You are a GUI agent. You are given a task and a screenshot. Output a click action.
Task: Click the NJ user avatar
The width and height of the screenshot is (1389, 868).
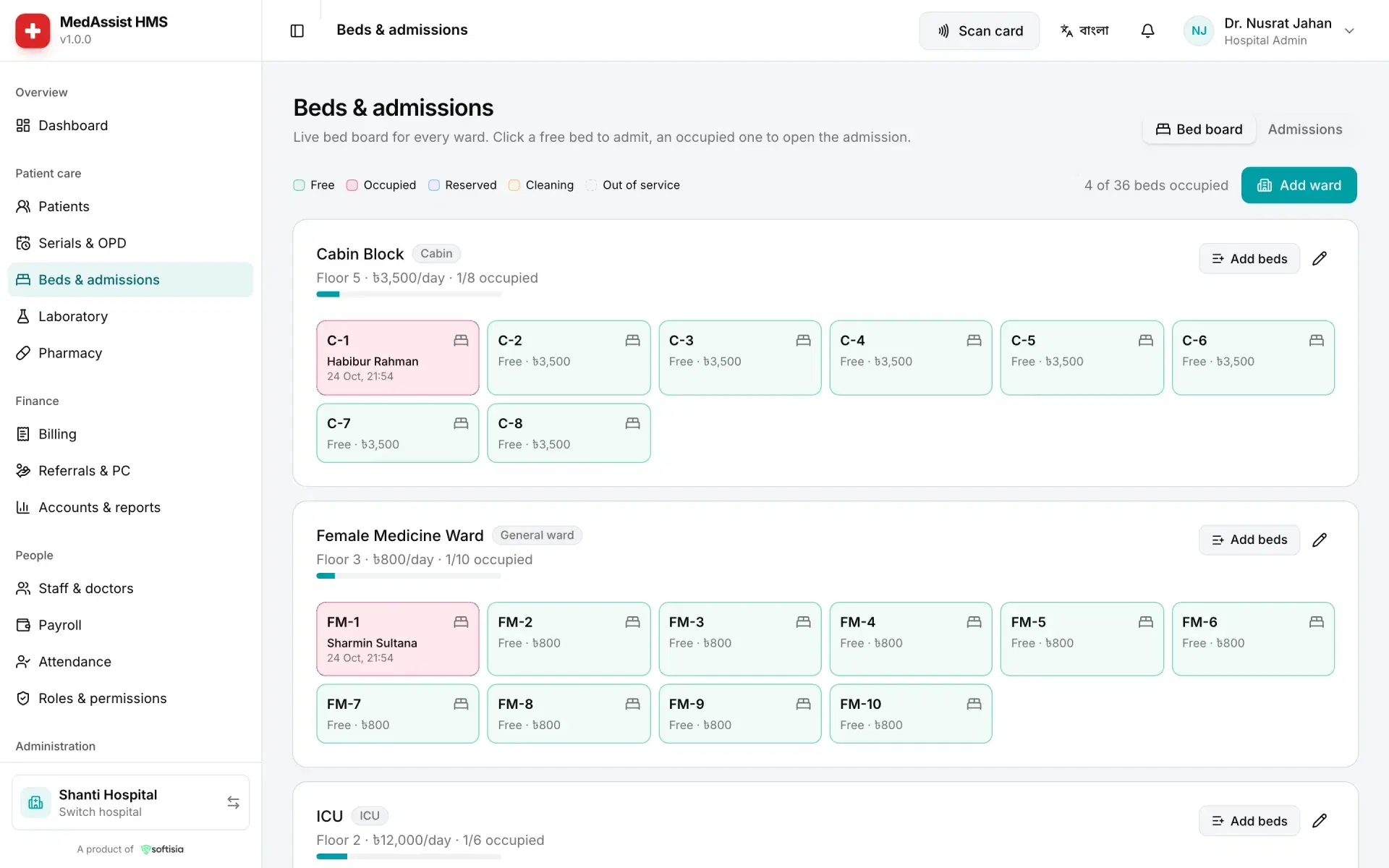pyautogui.click(x=1199, y=30)
